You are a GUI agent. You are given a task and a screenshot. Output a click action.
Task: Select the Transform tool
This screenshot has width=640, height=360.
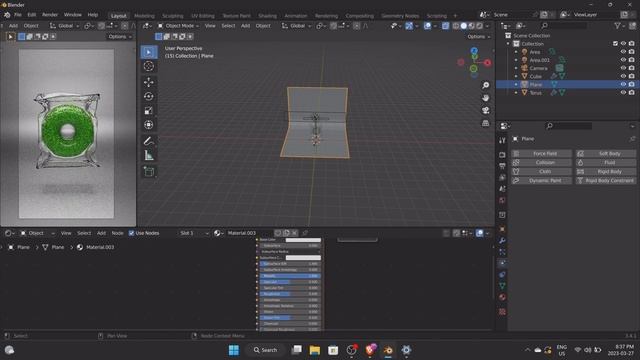pyautogui.click(x=149, y=124)
